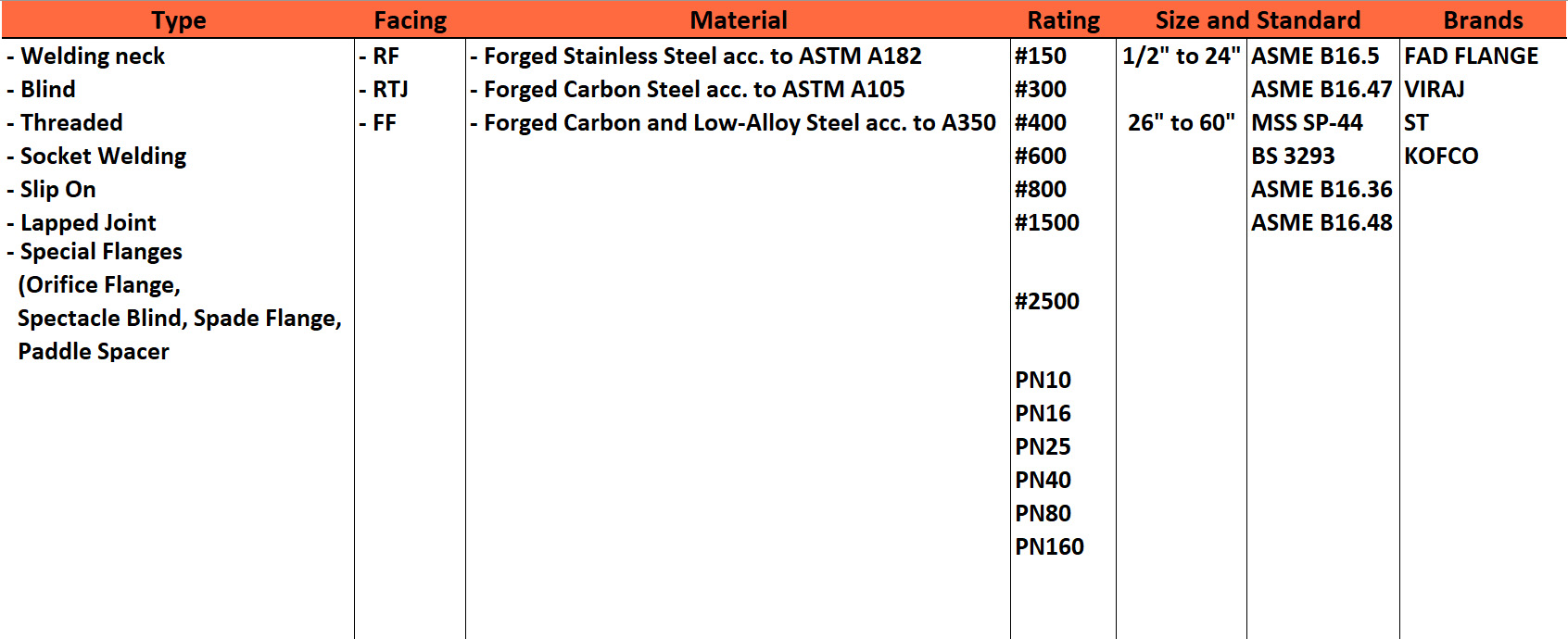Select the Socket Welding entry

(x=103, y=157)
